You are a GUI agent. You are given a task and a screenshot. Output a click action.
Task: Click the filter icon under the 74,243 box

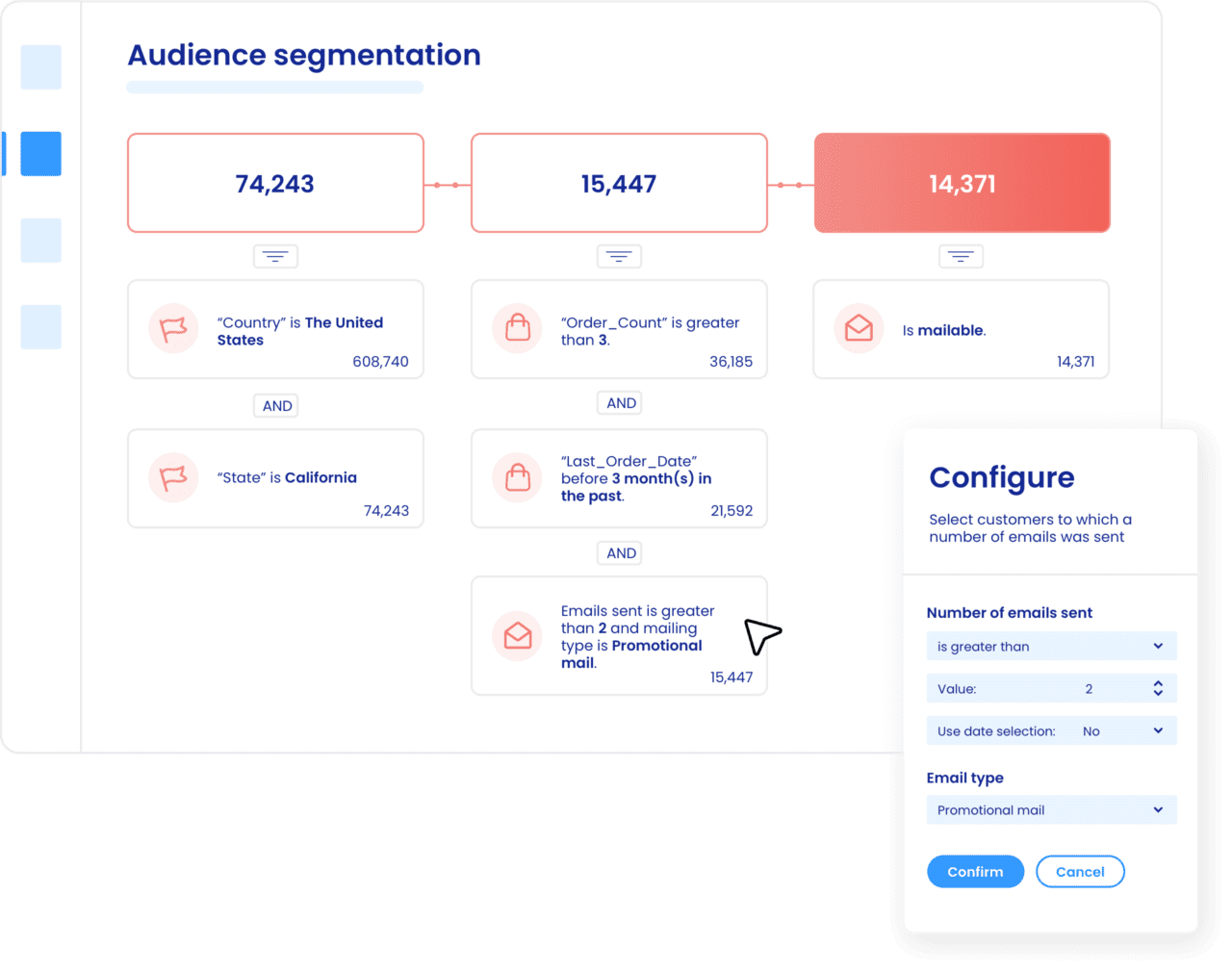point(275,257)
